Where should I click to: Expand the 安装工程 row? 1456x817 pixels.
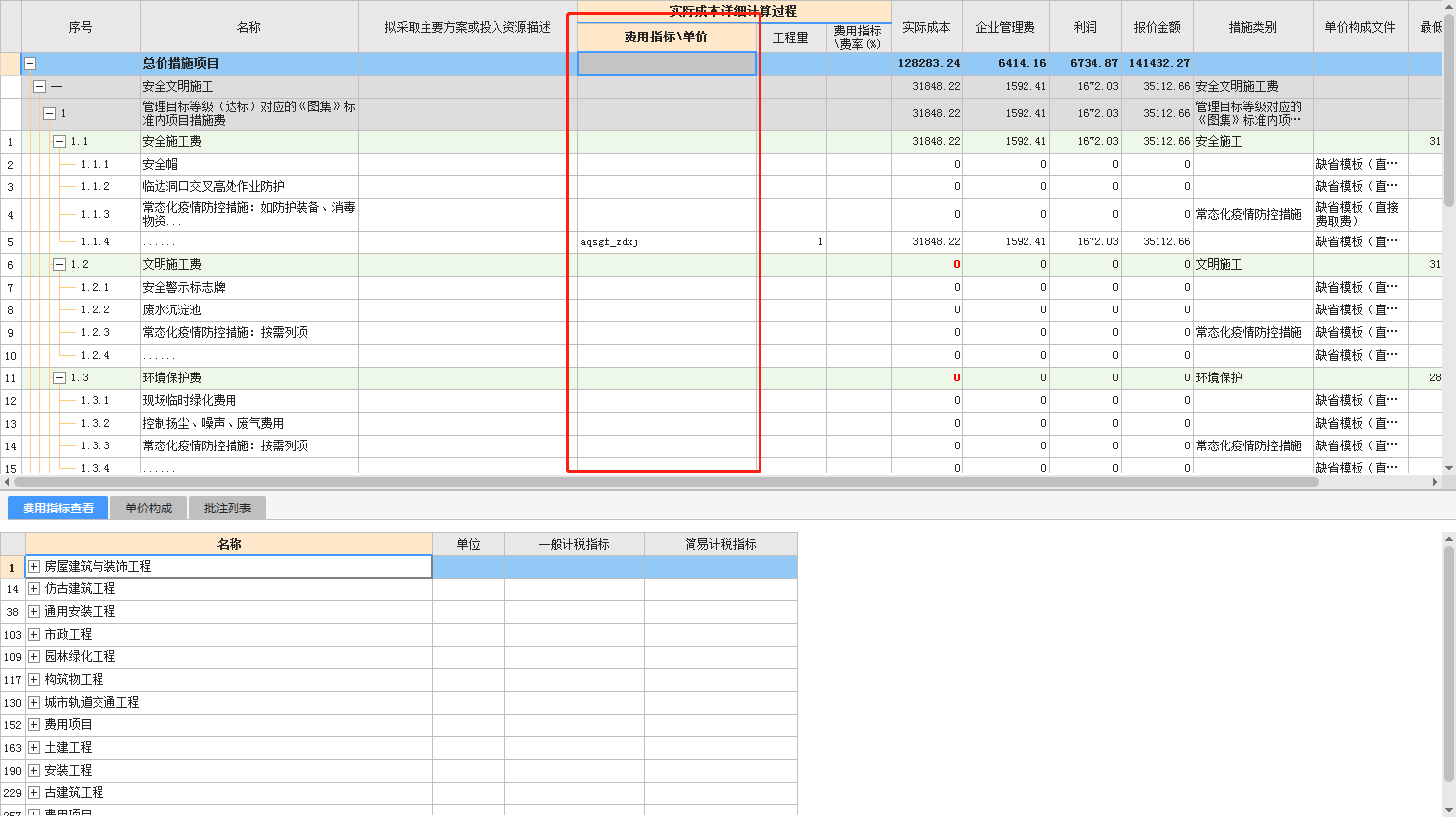pyautogui.click(x=33, y=770)
